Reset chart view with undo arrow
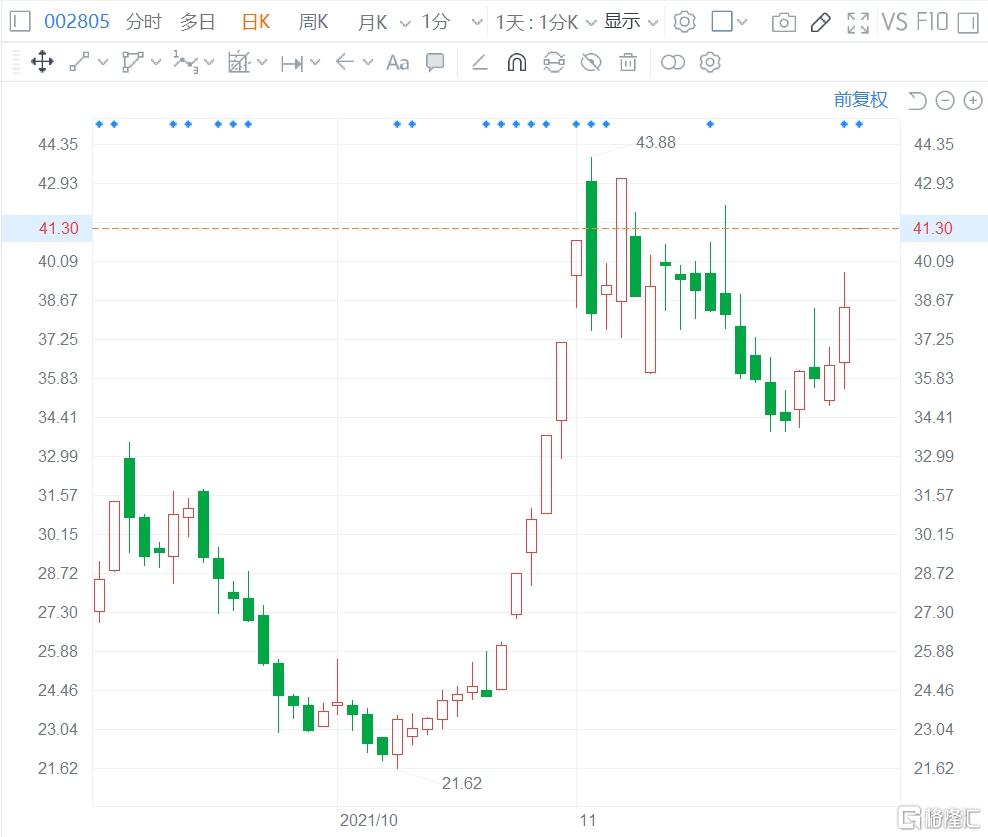This screenshot has width=988, height=837. (917, 100)
